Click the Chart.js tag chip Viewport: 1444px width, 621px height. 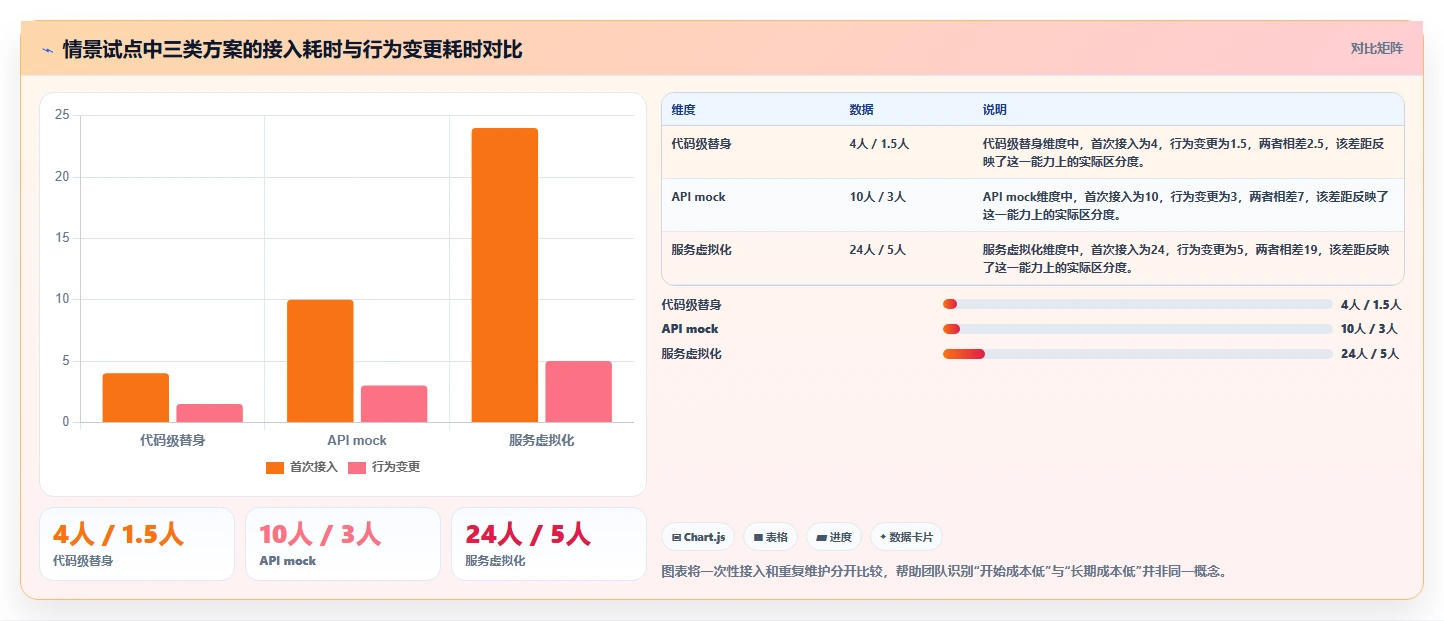tap(698, 537)
